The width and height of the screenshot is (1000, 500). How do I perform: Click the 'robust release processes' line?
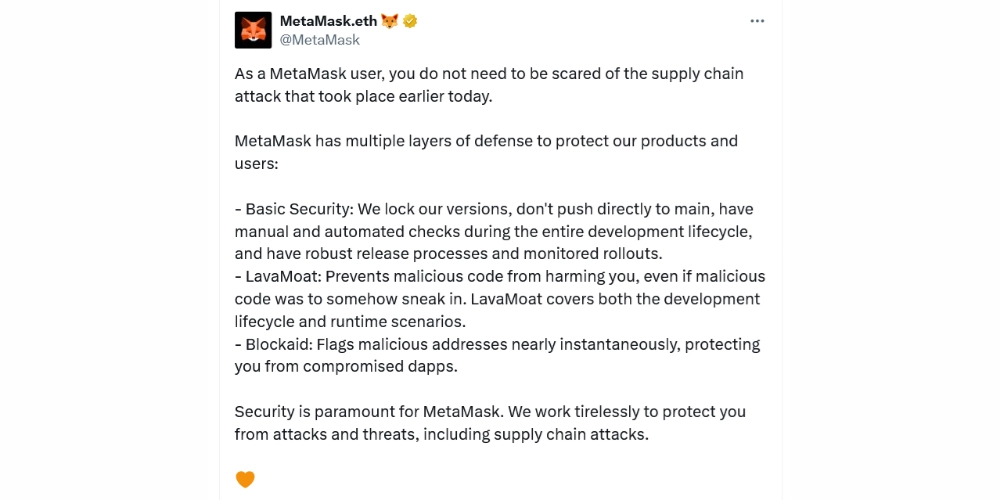(x=448, y=254)
